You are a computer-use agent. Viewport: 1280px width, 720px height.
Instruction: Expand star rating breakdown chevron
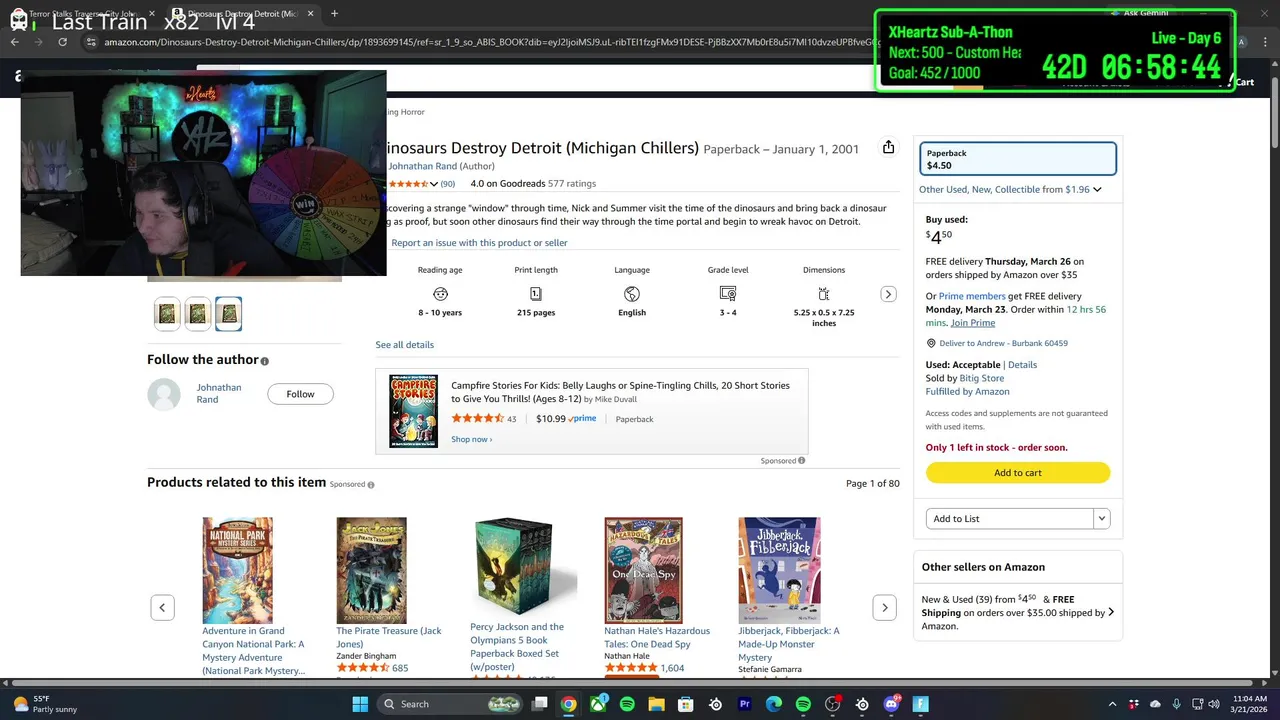(x=433, y=184)
